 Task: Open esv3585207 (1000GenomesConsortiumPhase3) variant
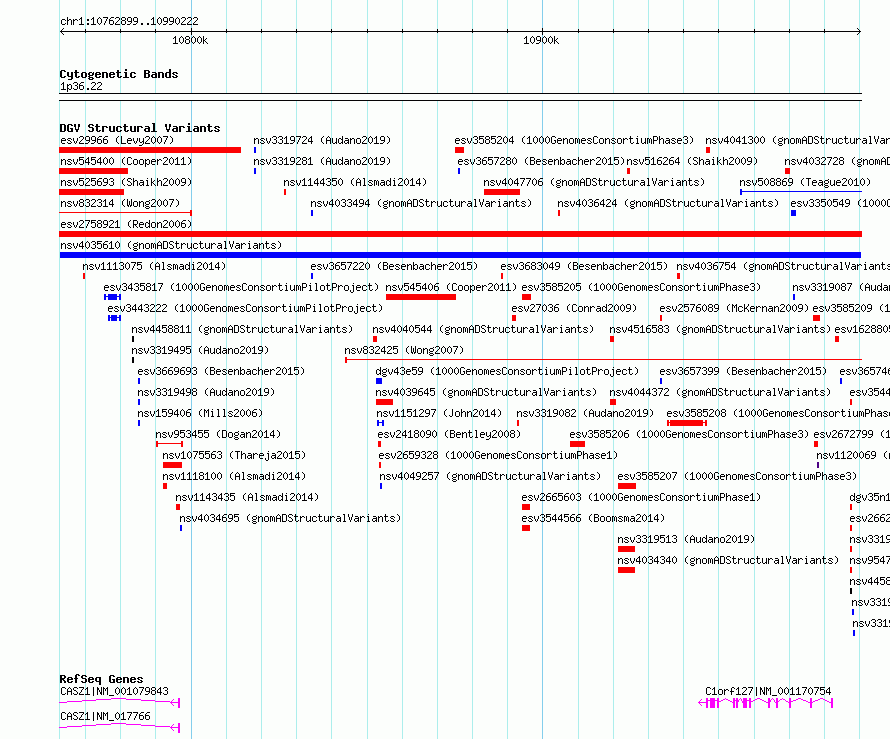737,476
